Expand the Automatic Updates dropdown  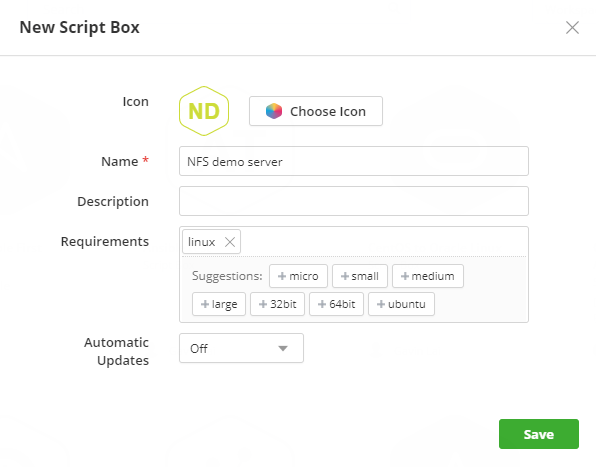241,348
